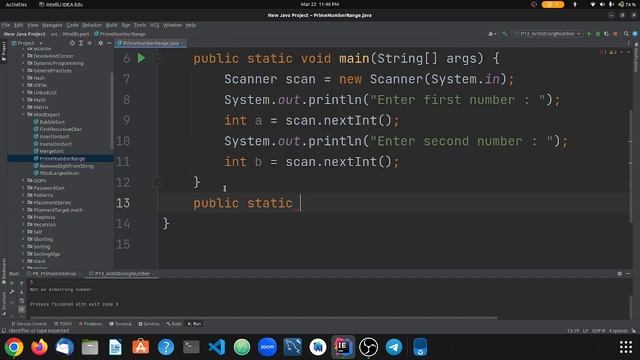Open Project panel gear settings
This screenshot has width=640, height=360.
[x=100, y=43]
